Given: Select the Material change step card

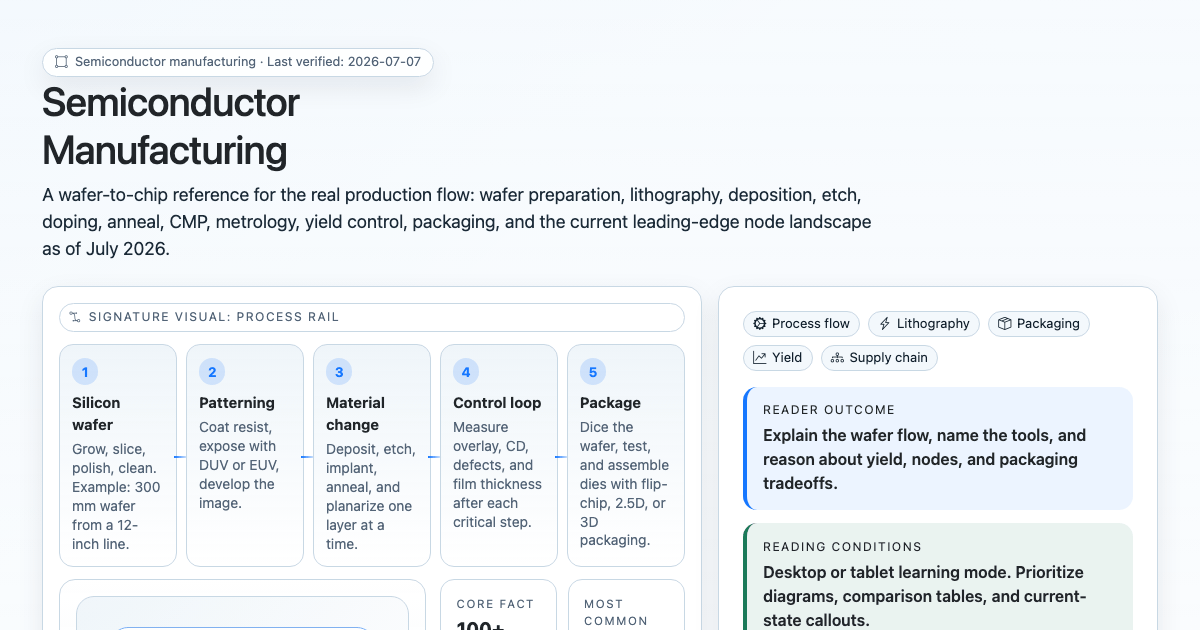Looking at the screenshot, I should 372,456.
